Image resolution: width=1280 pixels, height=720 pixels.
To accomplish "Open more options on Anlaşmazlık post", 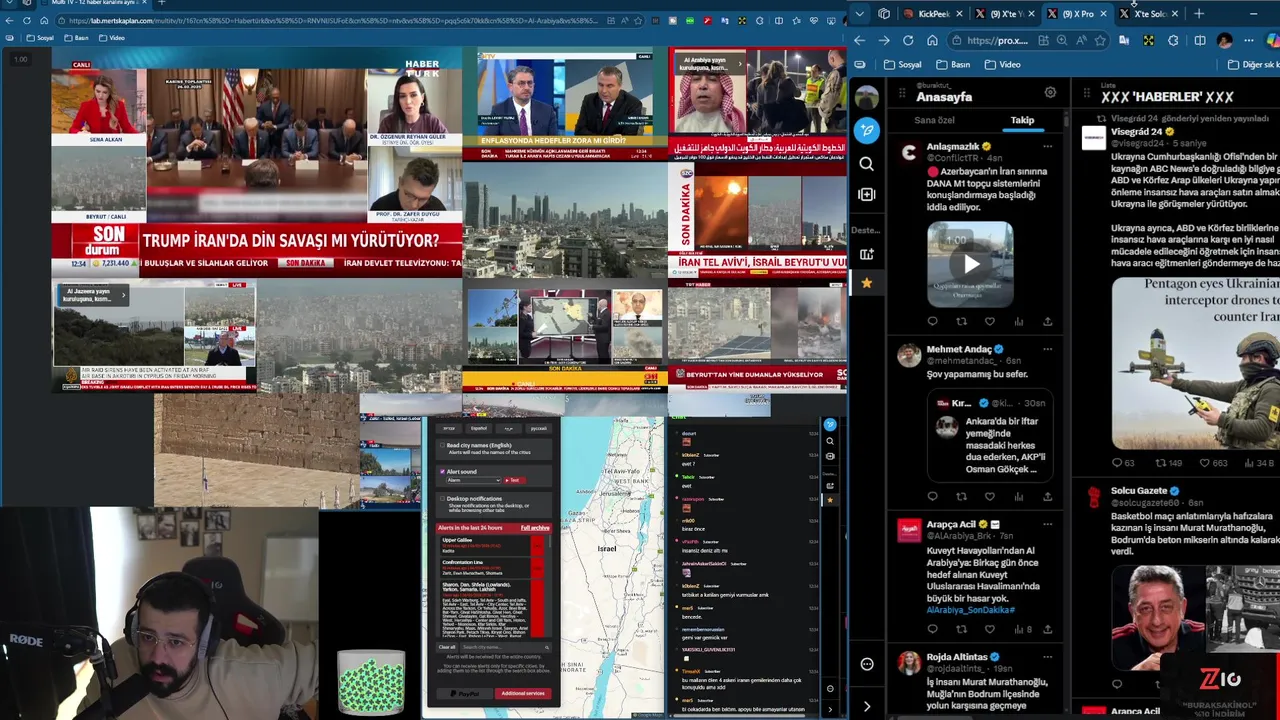I will pos(1047,147).
